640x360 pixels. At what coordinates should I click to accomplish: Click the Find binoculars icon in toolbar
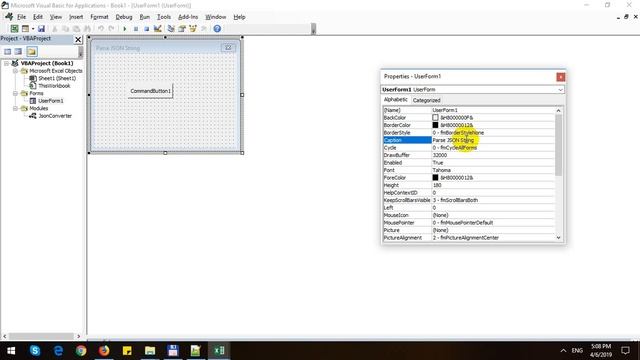(87, 29)
